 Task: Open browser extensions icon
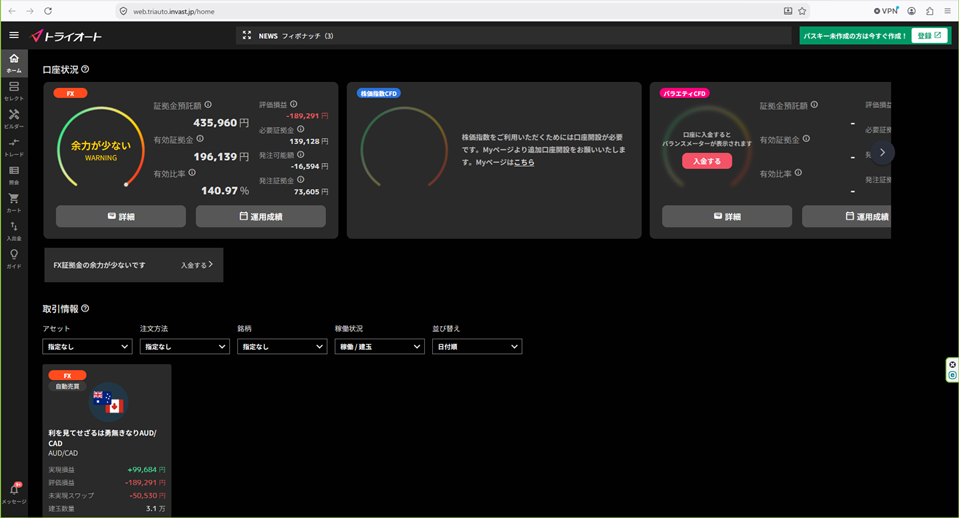[x=930, y=11]
